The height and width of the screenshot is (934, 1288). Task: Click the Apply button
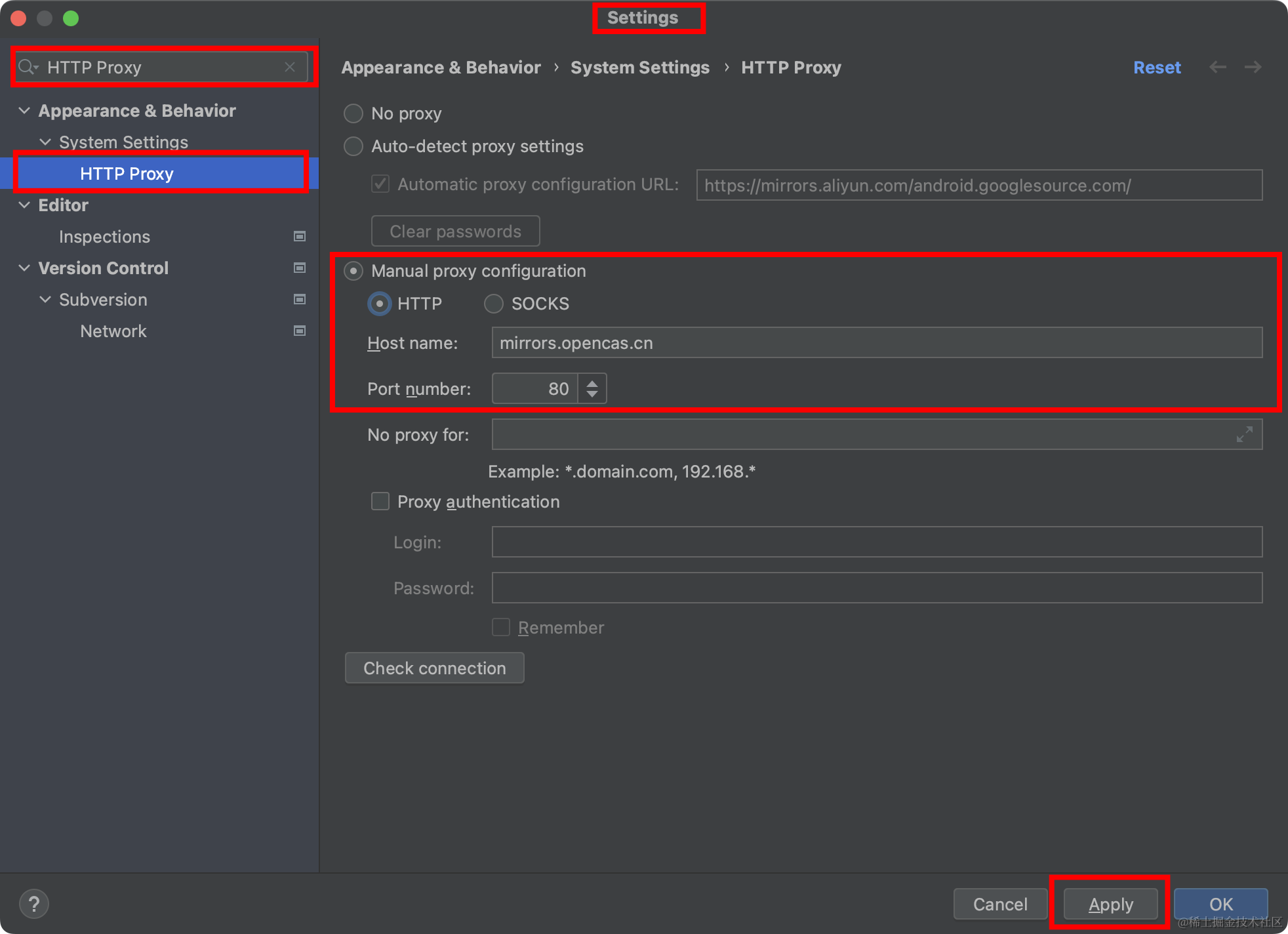pos(1110,904)
